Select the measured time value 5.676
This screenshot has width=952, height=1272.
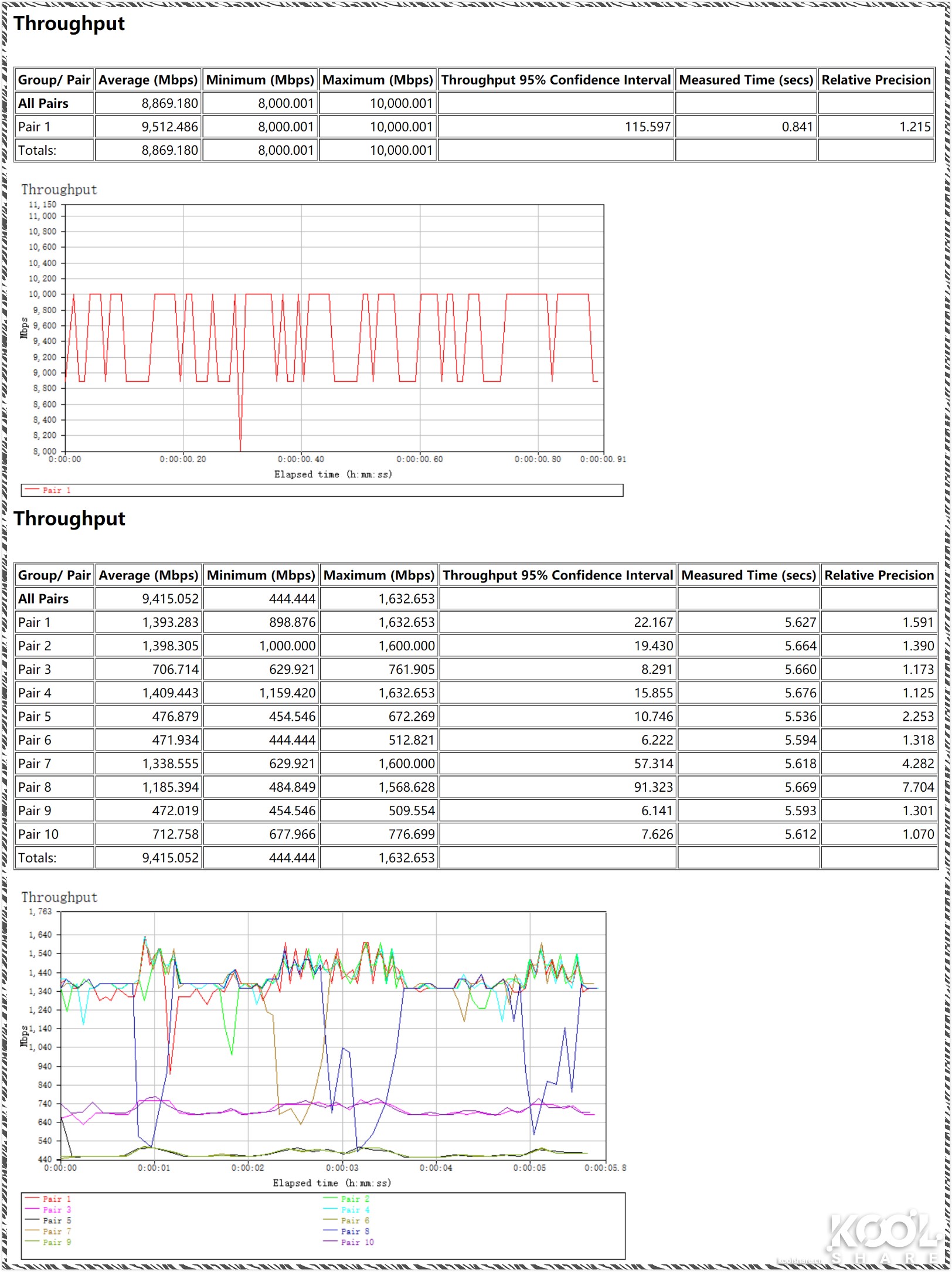click(x=801, y=693)
